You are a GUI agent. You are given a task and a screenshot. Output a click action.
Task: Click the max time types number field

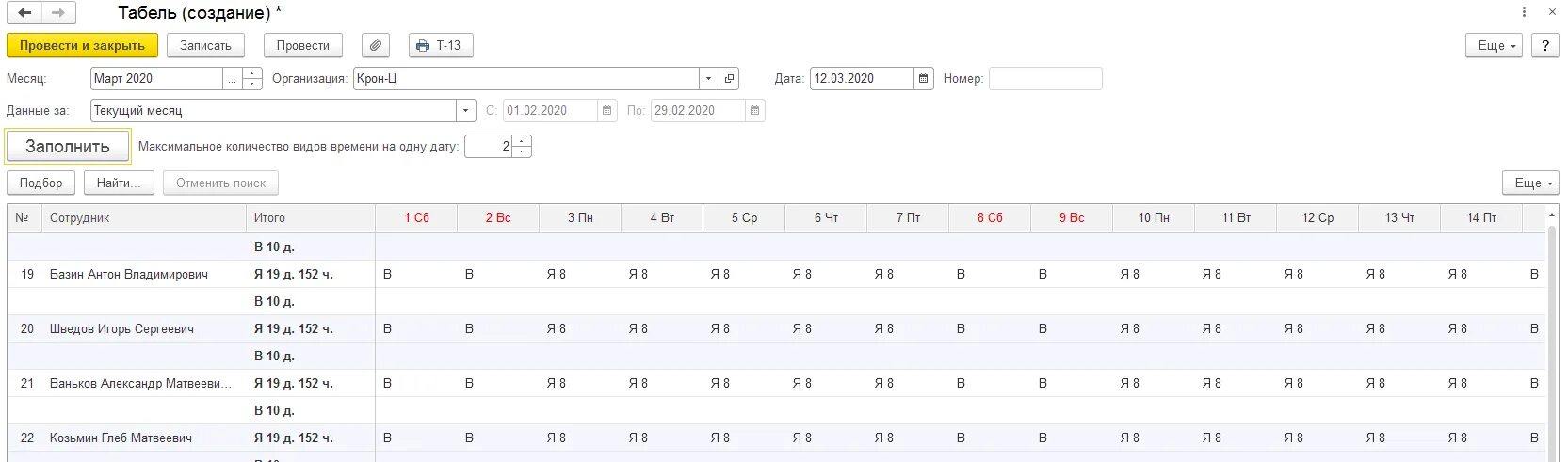tap(489, 147)
